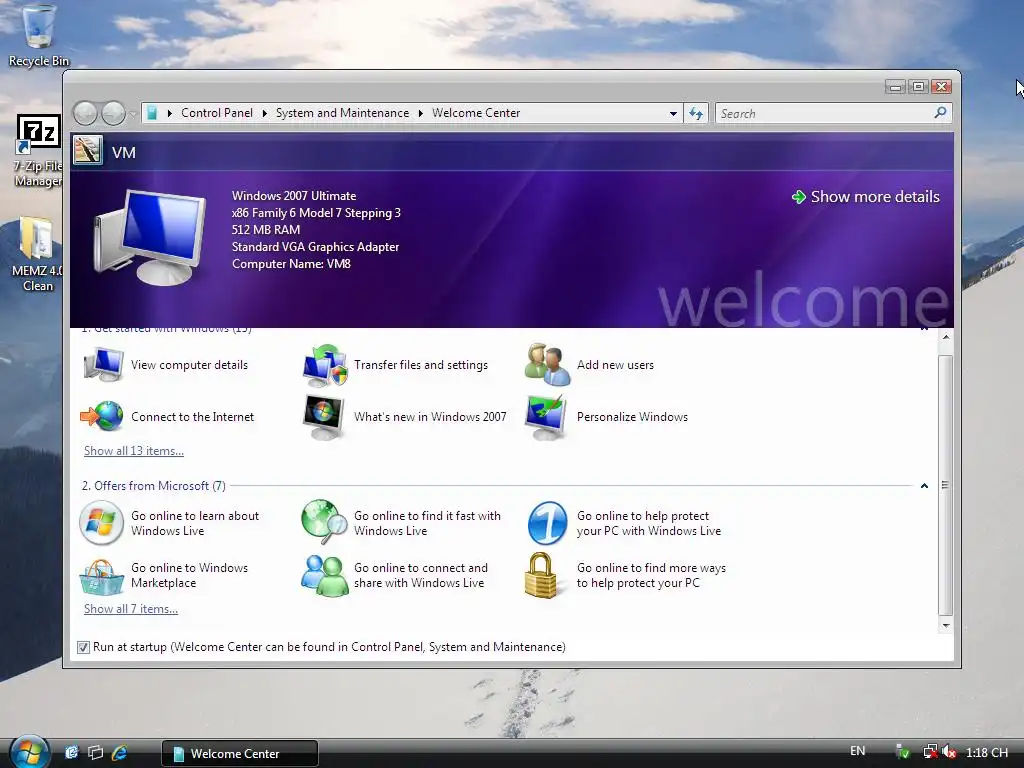The image size is (1024, 768).
Task: Click the network status tray icon
Action: point(929,752)
